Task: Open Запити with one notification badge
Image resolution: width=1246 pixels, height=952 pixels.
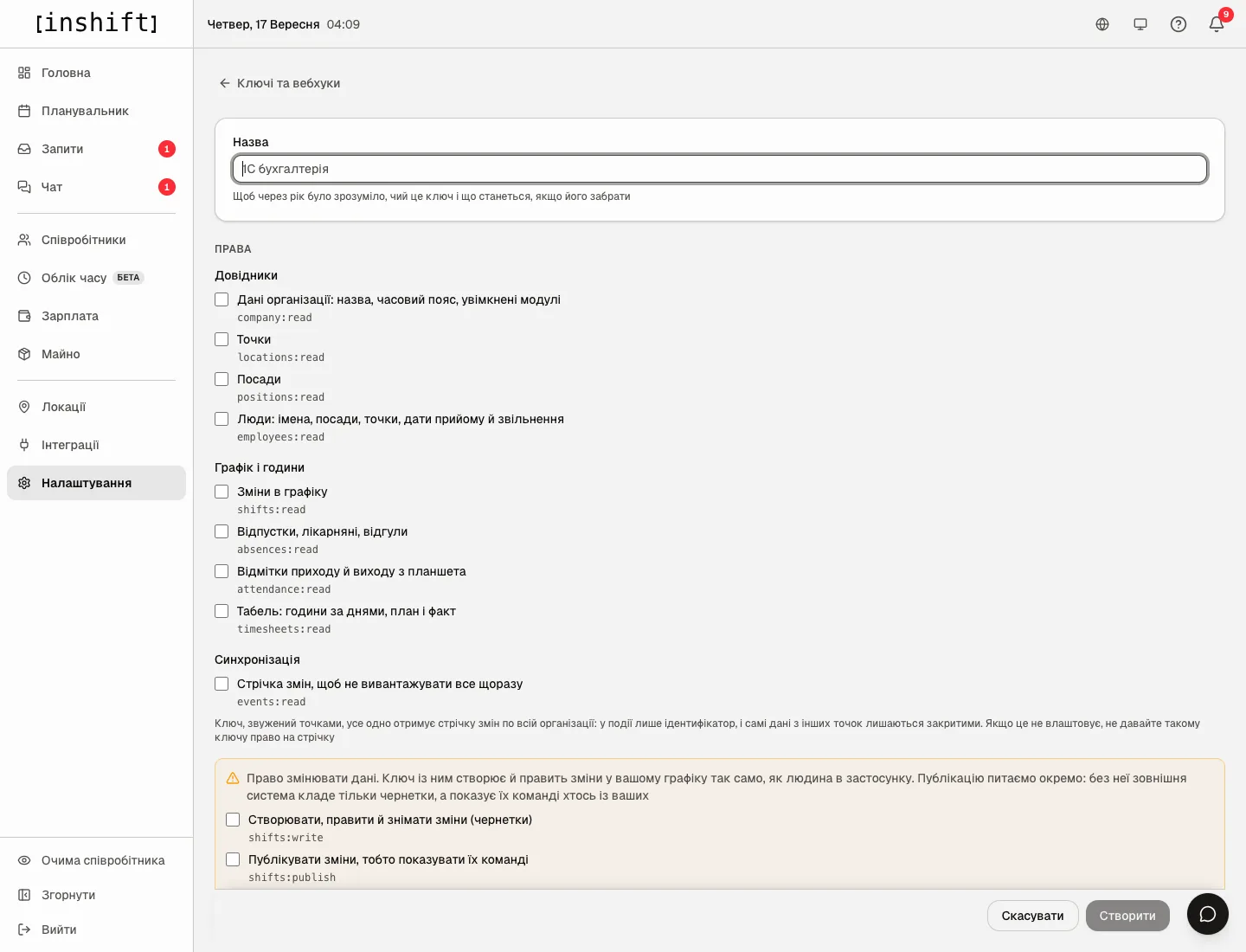Action: tap(96, 149)
